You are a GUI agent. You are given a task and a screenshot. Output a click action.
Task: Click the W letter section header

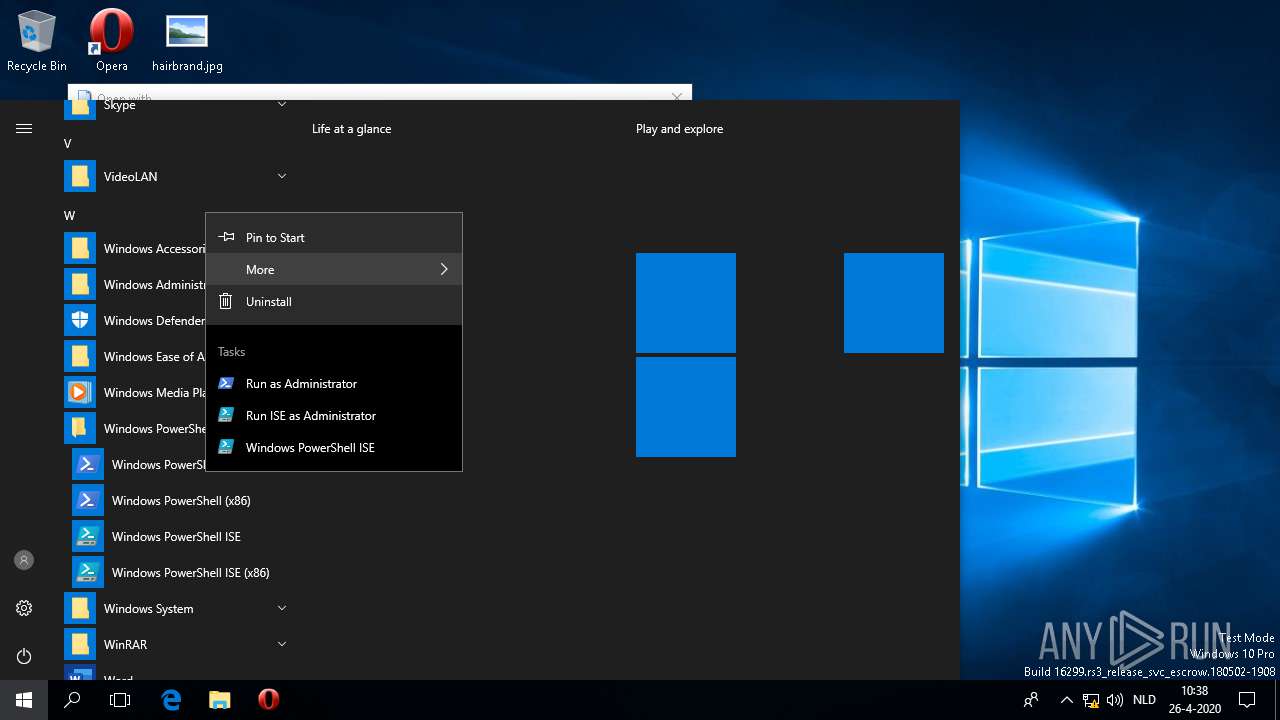pos(69,216)
